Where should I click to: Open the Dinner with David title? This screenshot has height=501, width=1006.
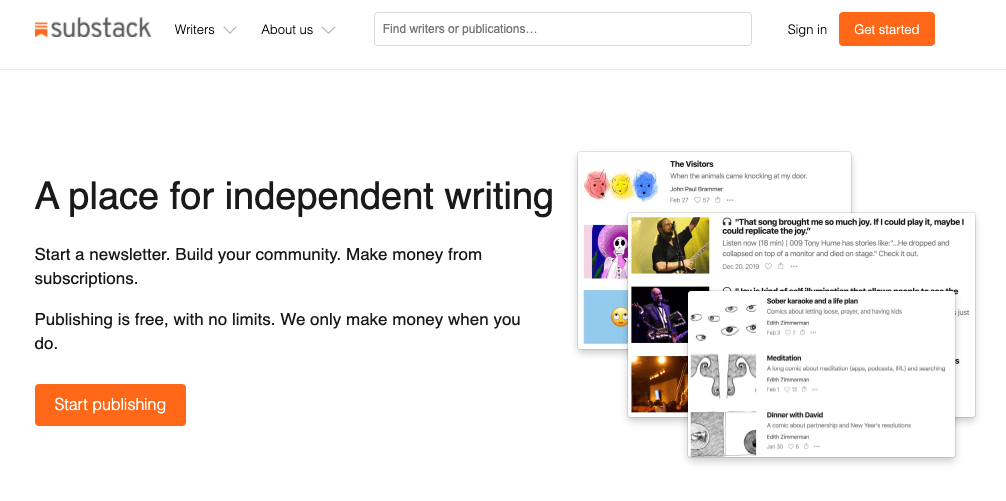coord(795,415)
